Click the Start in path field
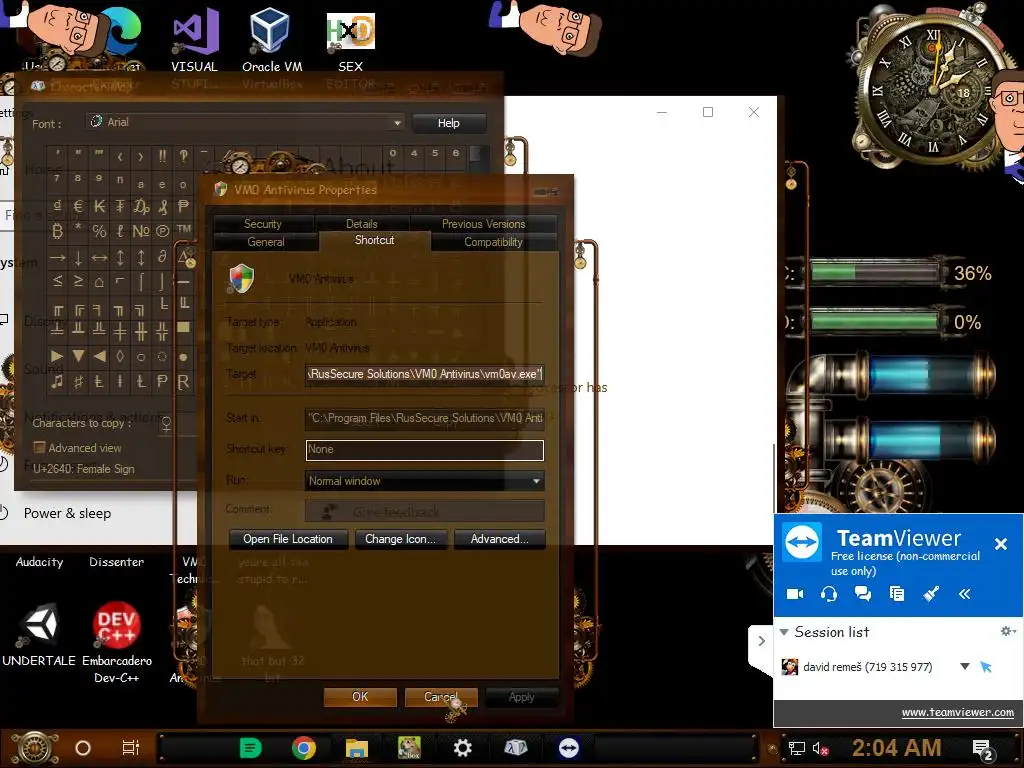The width and height of the screenshot is (1024, 768). coord(424,418)
